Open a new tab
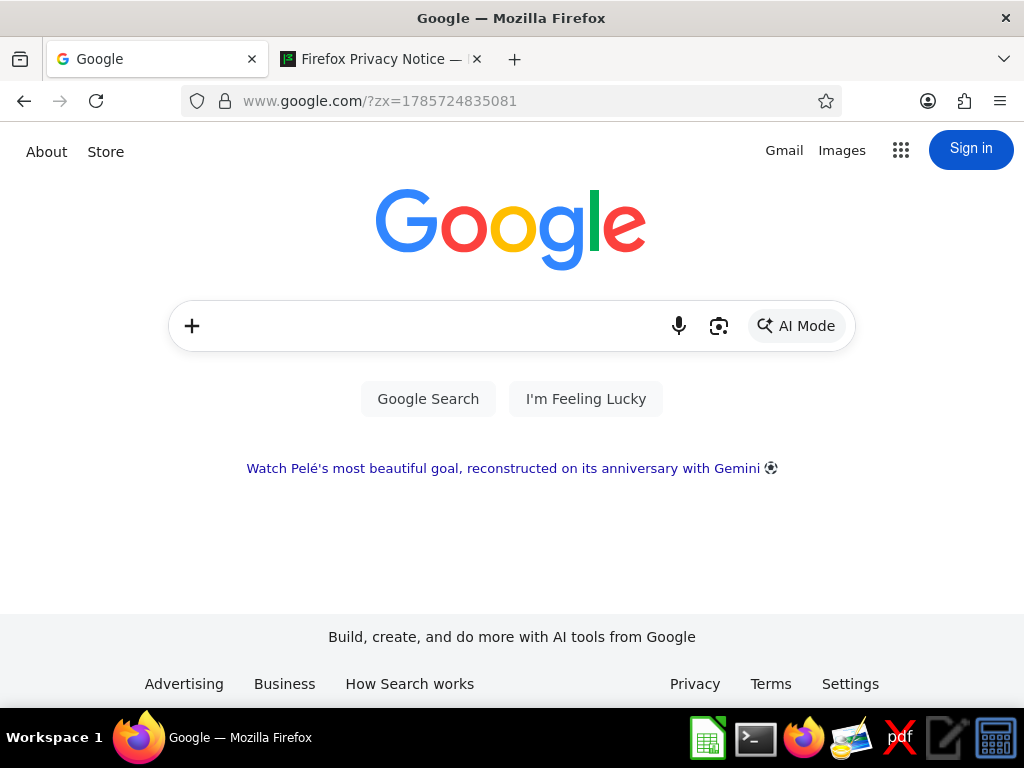 coord(515,59)
